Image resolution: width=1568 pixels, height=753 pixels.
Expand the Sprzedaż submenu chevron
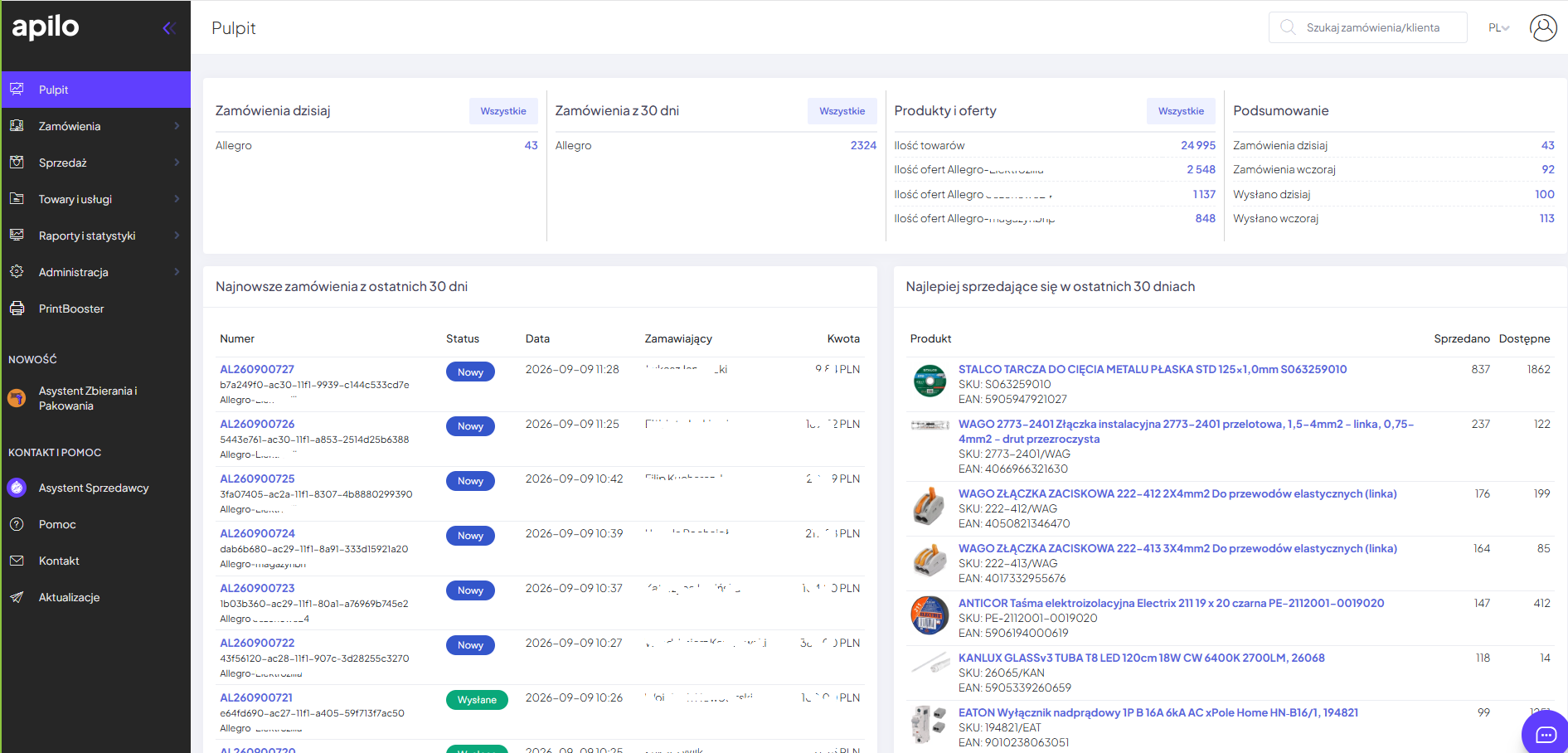tap(177, 163)
